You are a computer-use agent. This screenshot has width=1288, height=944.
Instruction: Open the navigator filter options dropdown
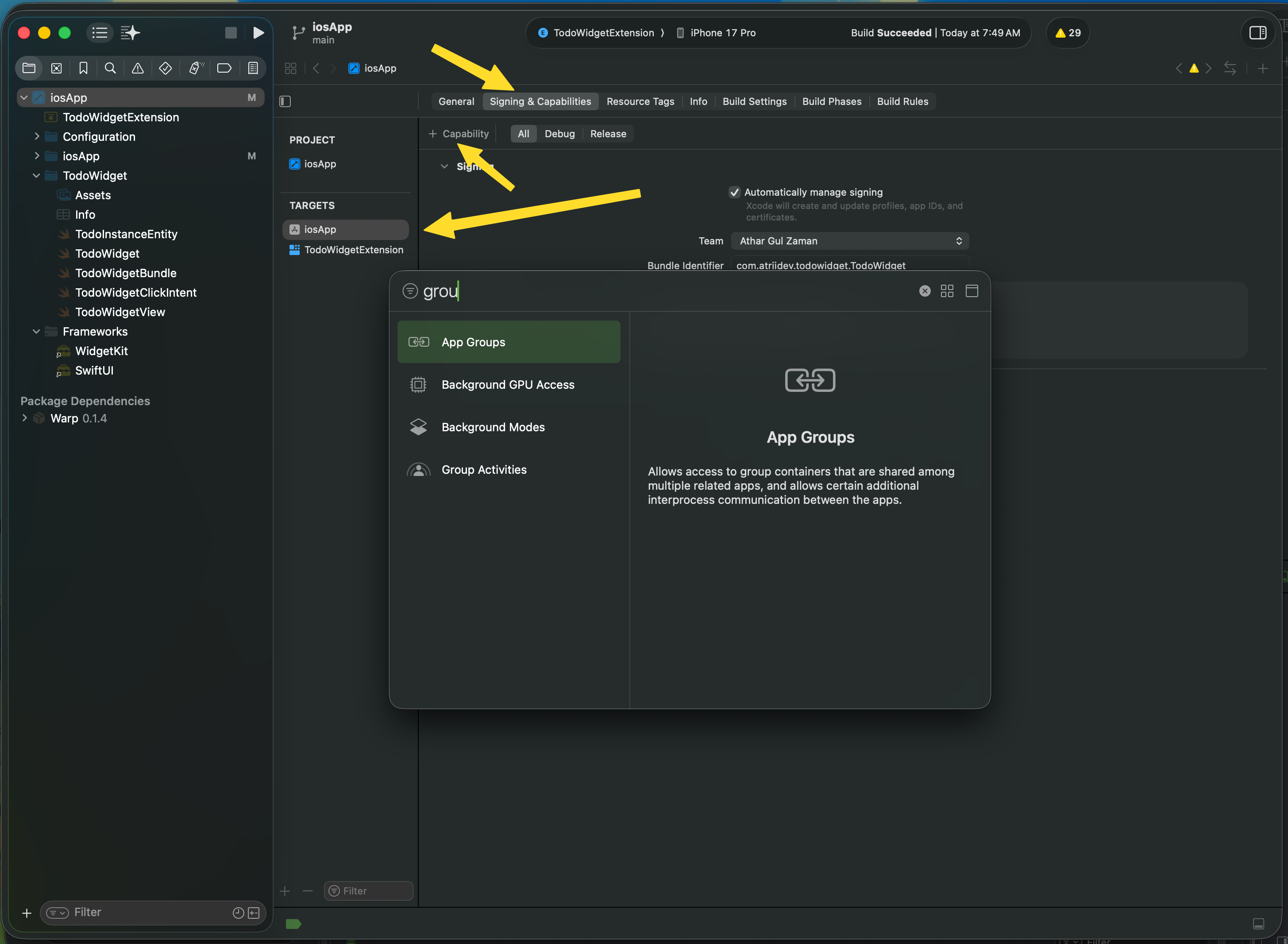pos(57,913)
